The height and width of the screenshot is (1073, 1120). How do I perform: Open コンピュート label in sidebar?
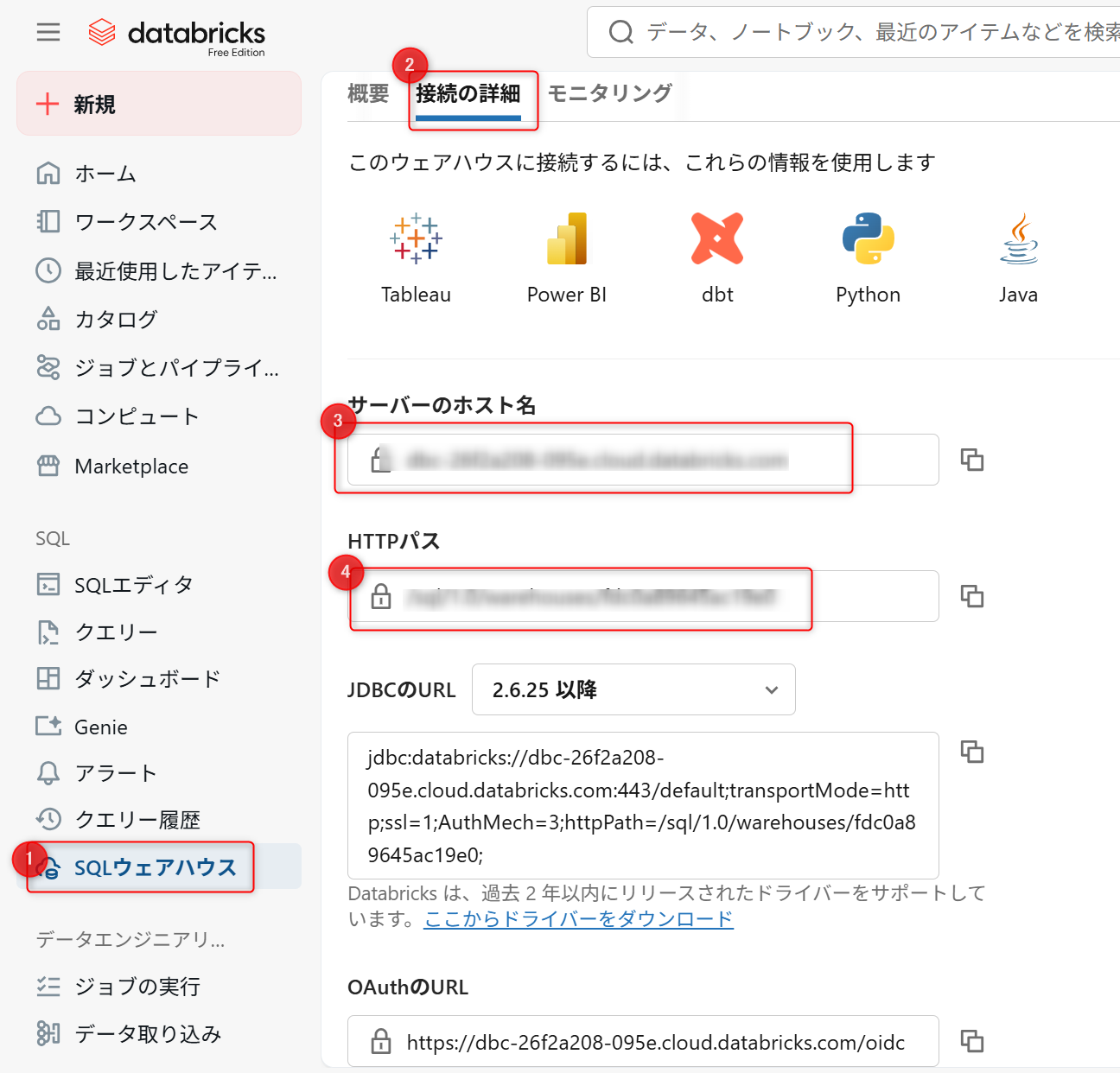(x=137, y=416)
